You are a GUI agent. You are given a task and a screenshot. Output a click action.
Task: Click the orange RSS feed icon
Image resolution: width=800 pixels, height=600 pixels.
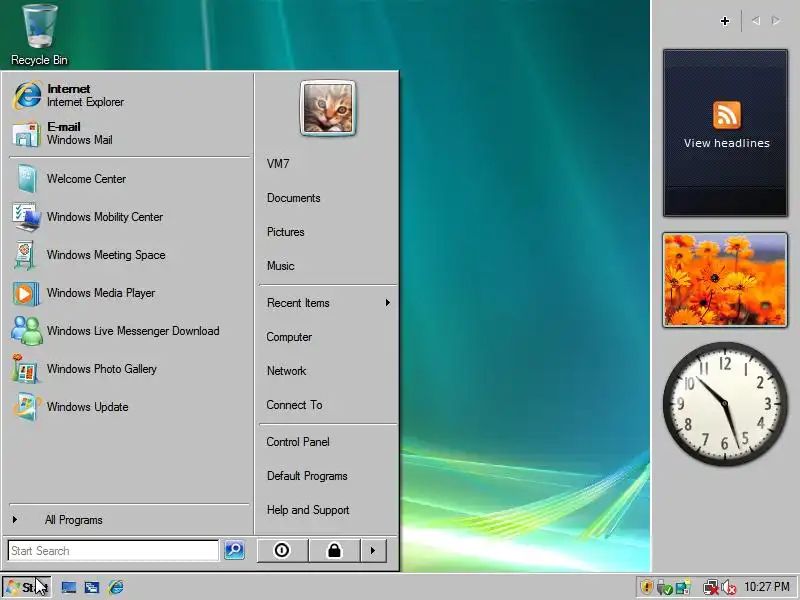click(727, 115)
